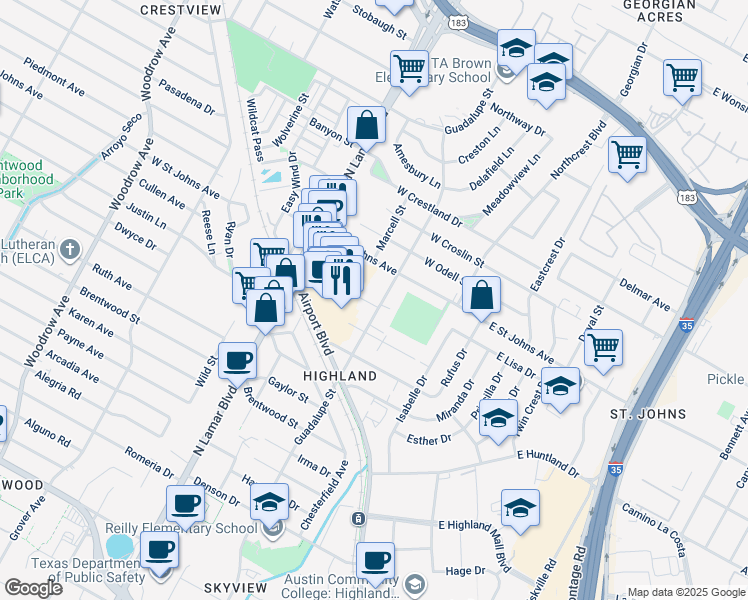Click transit station icon below Chesterfield Ave
Screen dimensions: 748x600
click(358, 519)
